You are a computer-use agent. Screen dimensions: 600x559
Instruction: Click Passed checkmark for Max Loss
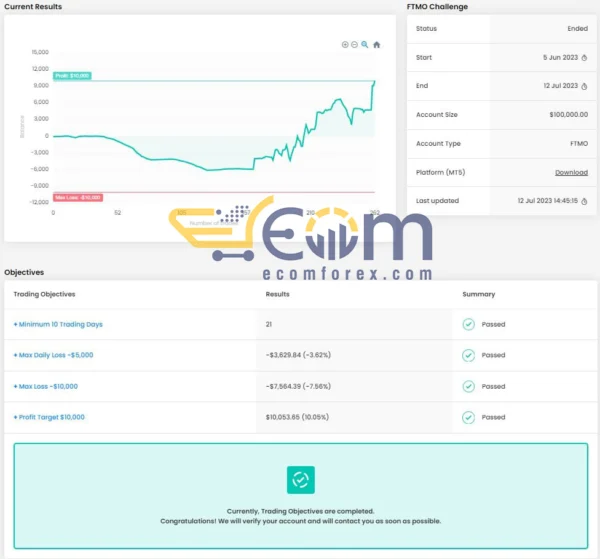pos(468,386)
